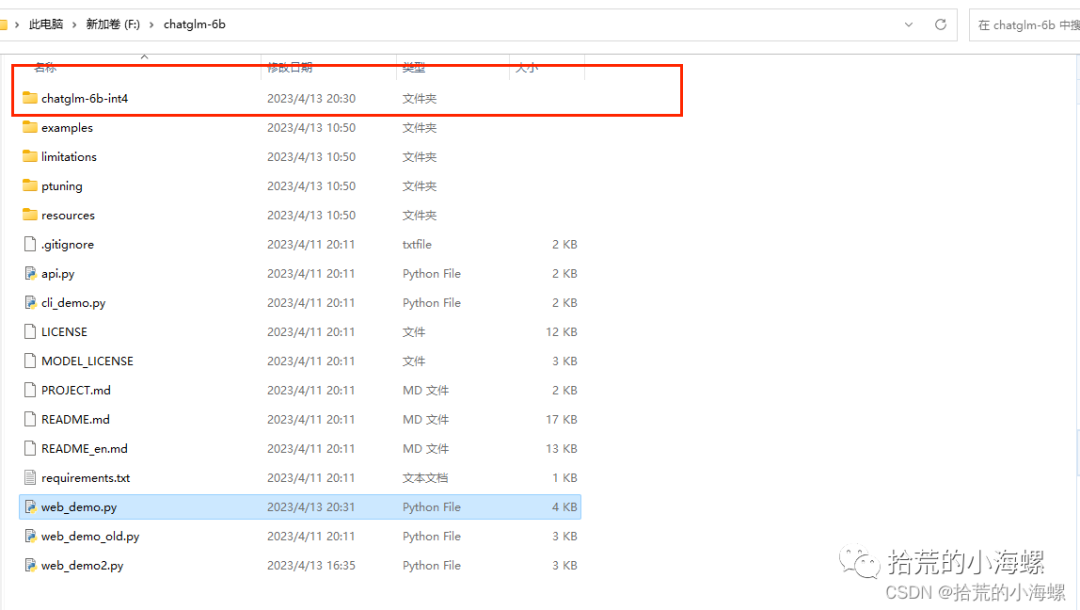Click date 2023/4/13 20:30 of chatglm-6b-int4
This screenshot has height=610, width=1080.
[311, 98]
